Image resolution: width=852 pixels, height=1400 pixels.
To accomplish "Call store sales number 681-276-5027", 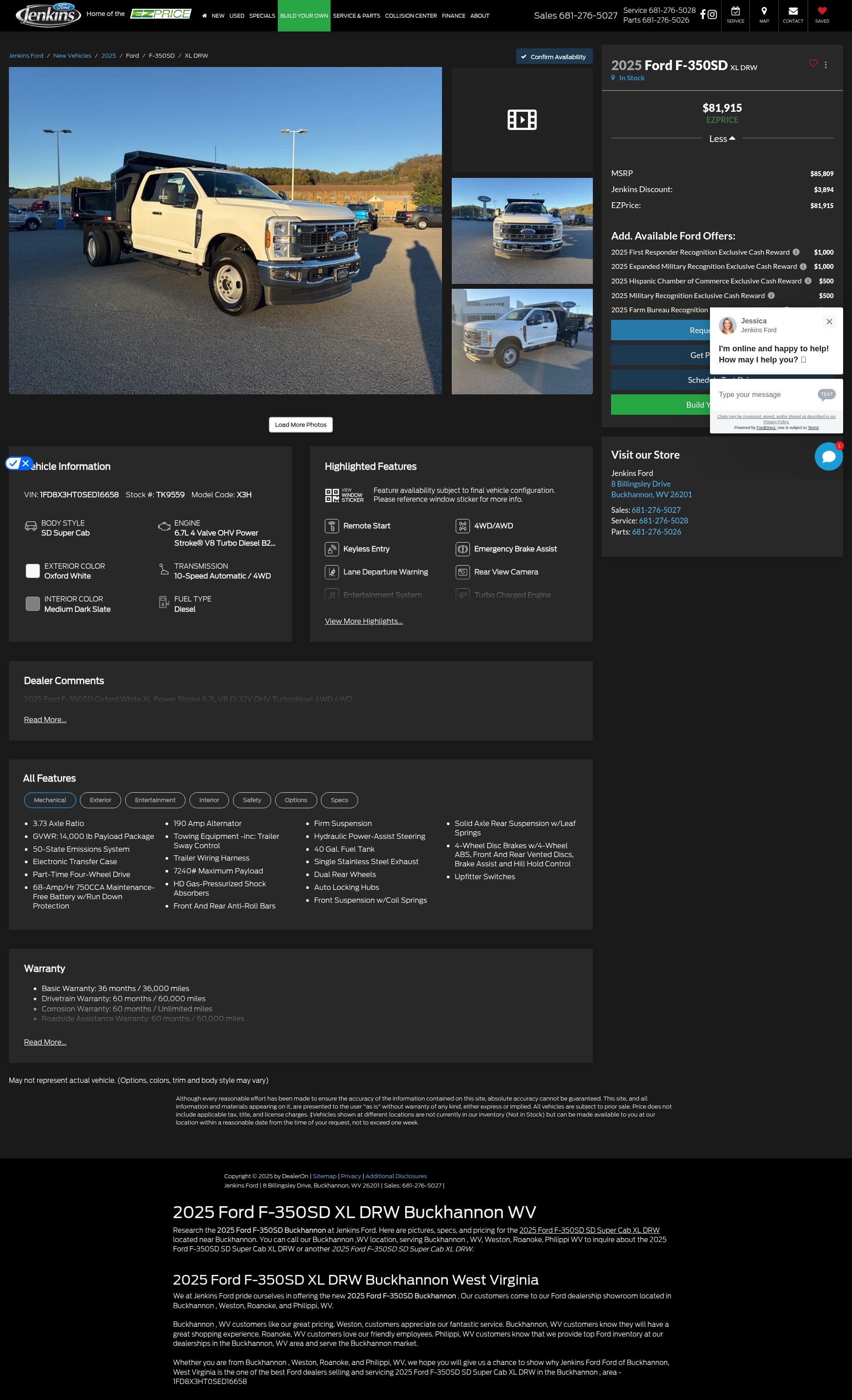I will coord(656,510).
